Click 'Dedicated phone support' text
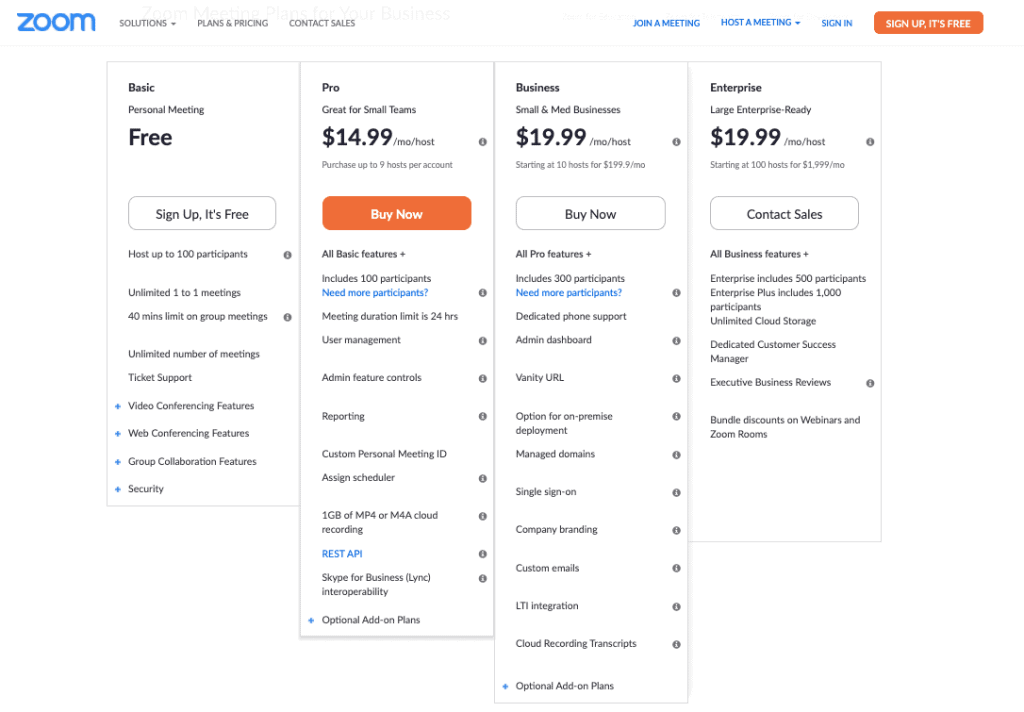1024x712 pixels. (x=571, y=317)
